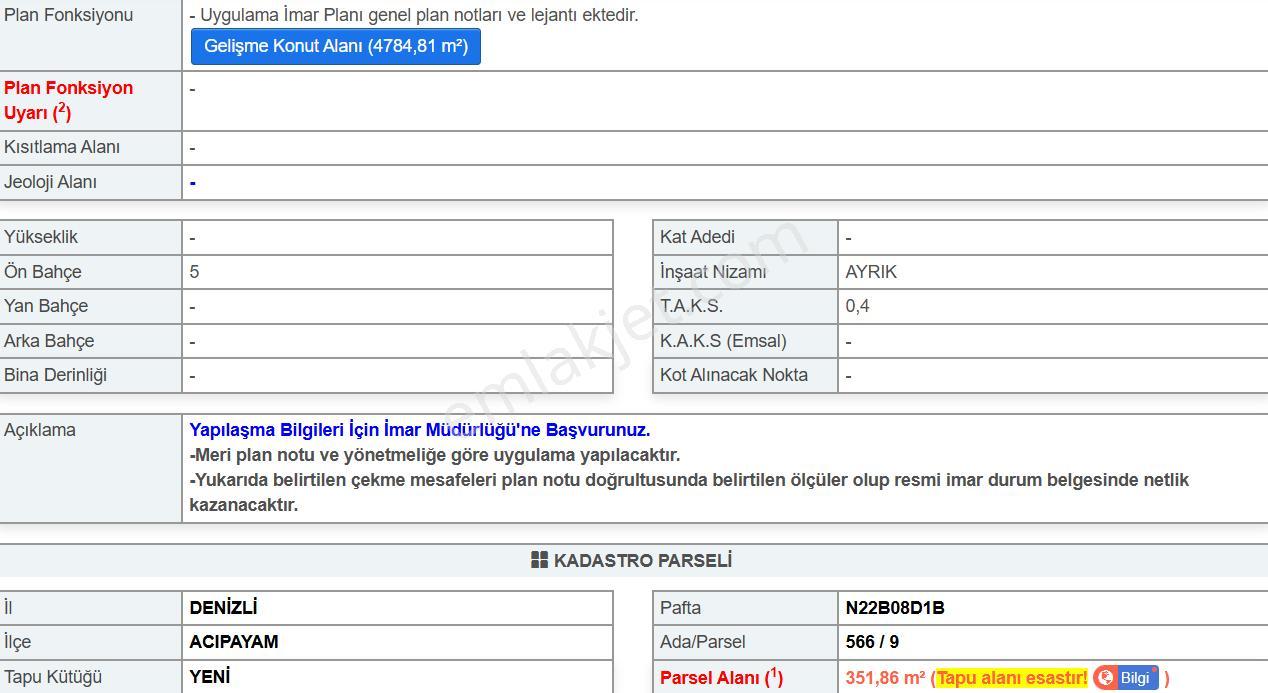
Task: Click the ACIPAYAM district value
Action: (234, 642)
